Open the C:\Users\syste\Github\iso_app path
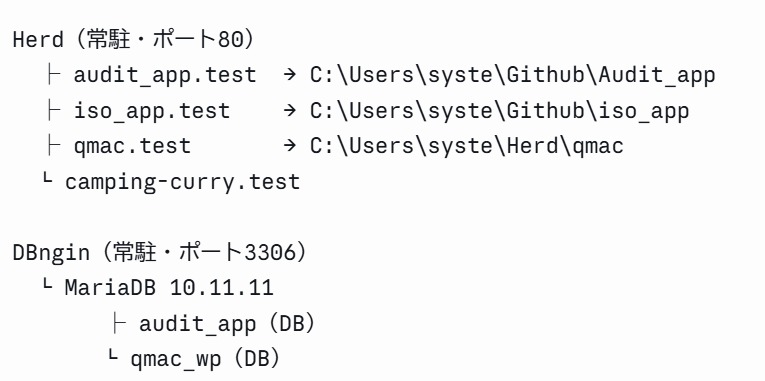 click(x=500, y=111)
